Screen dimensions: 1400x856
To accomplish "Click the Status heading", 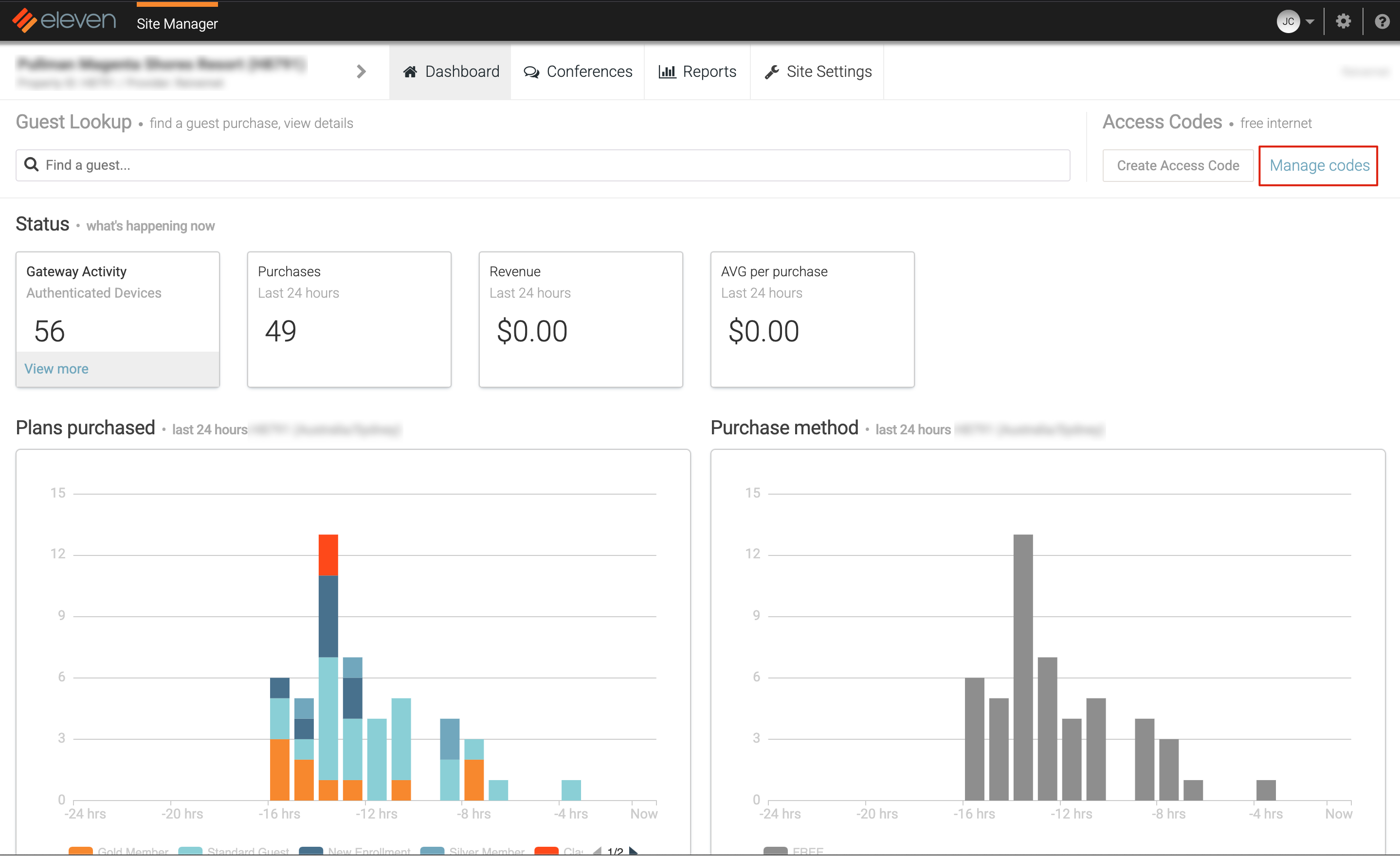I will 42,224.
